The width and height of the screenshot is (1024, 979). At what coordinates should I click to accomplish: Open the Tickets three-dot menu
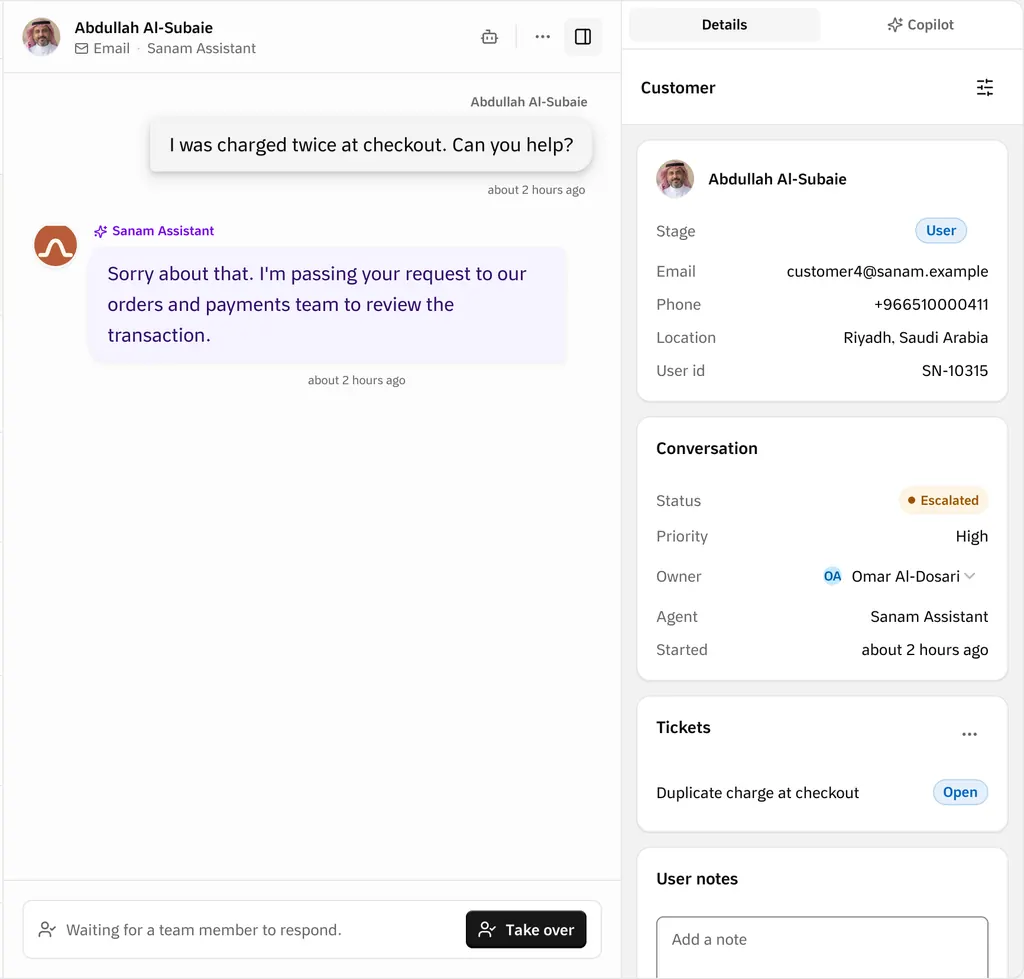click(x=969, y=734)
